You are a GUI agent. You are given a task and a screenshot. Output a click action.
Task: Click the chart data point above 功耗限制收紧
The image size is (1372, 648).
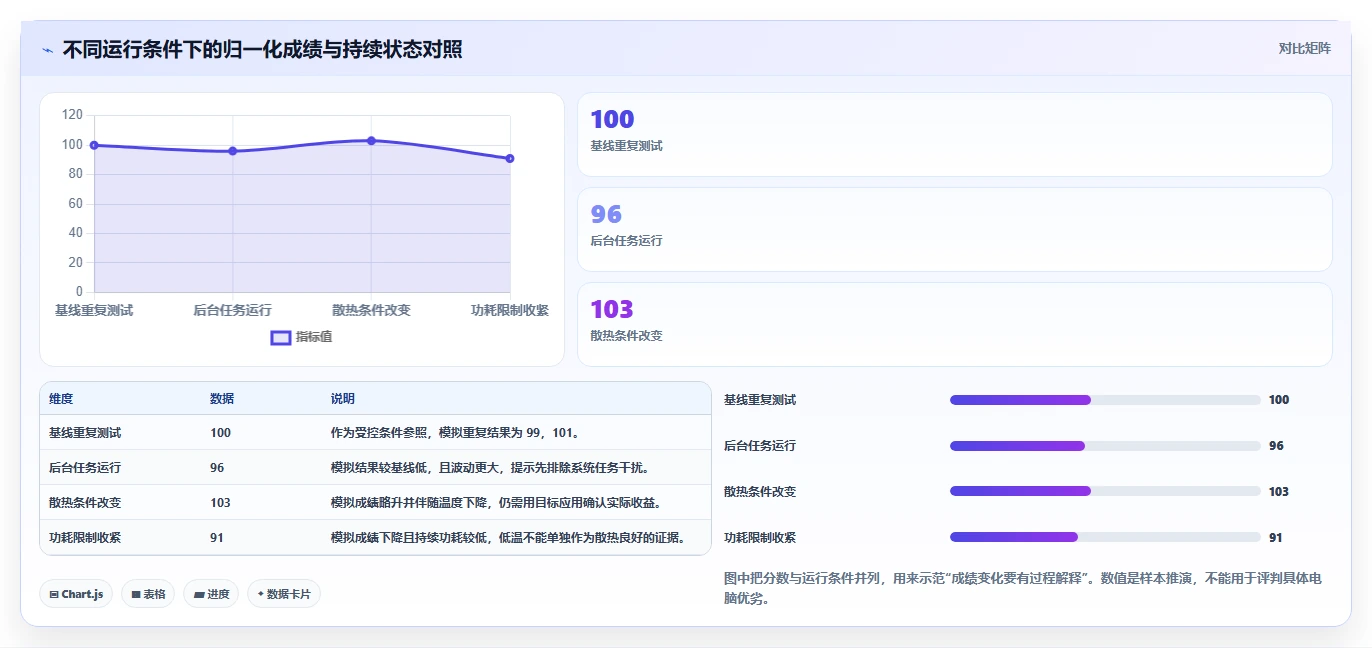pyautogui.click(x=510, y=158)
